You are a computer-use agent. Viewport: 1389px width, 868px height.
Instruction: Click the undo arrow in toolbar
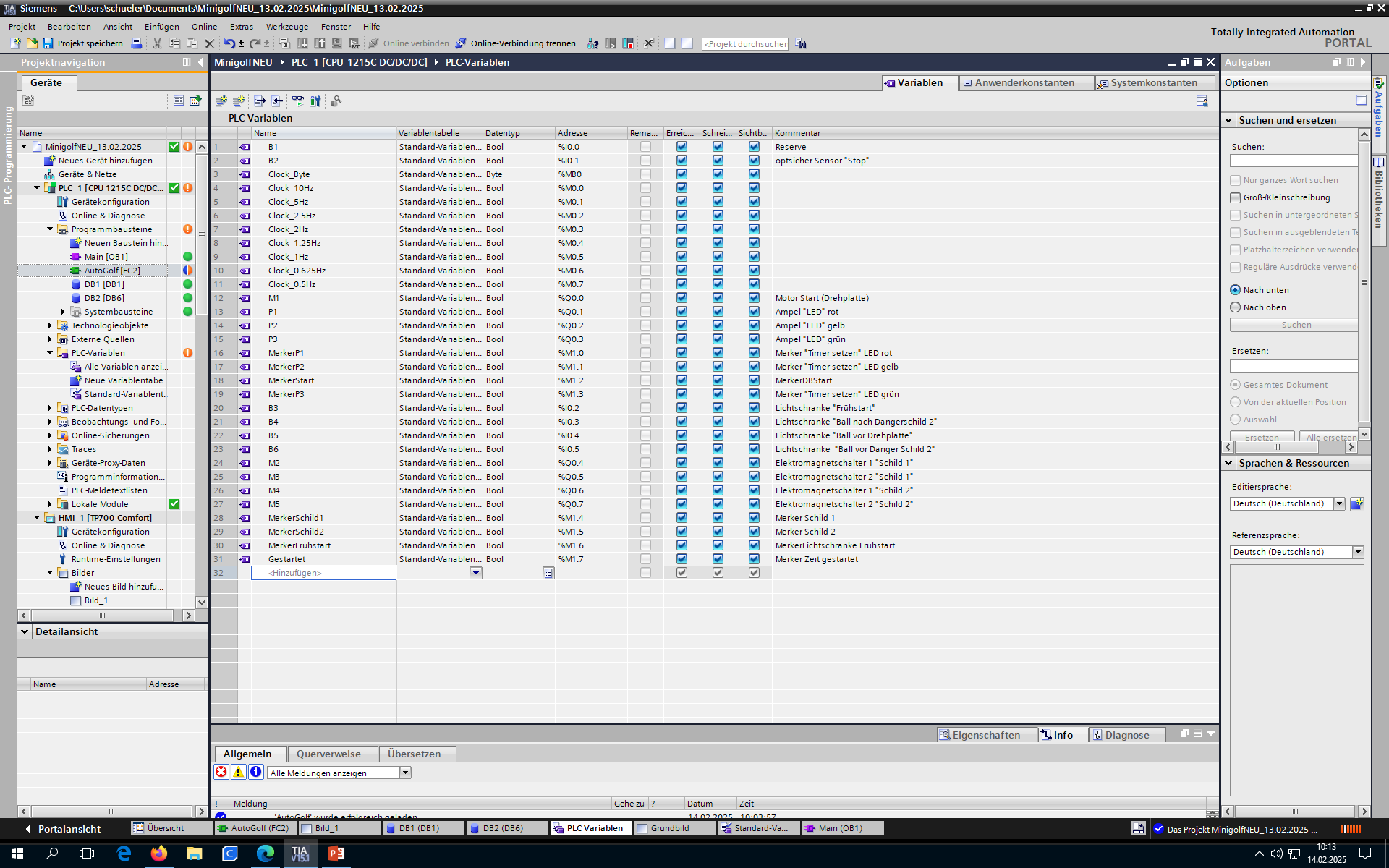coord(229,43)
